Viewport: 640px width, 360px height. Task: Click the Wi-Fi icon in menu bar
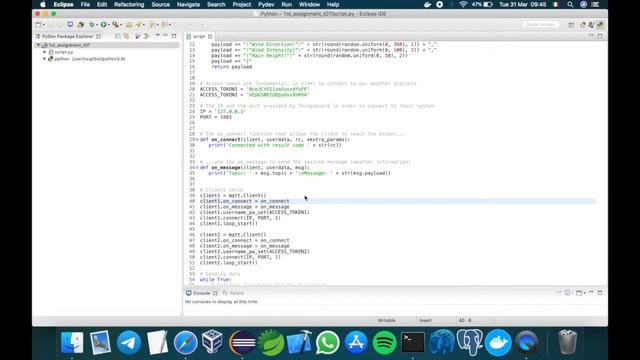pyautogui.click(x=463, y=4)
